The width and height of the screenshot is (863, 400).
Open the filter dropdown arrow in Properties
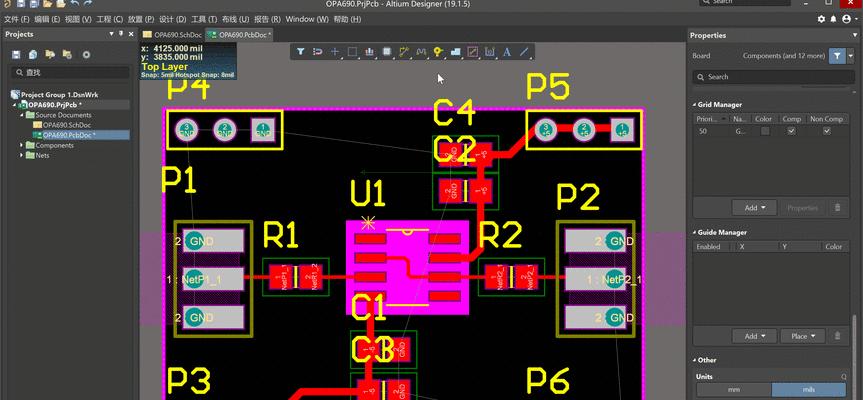(x=851, y=56)
